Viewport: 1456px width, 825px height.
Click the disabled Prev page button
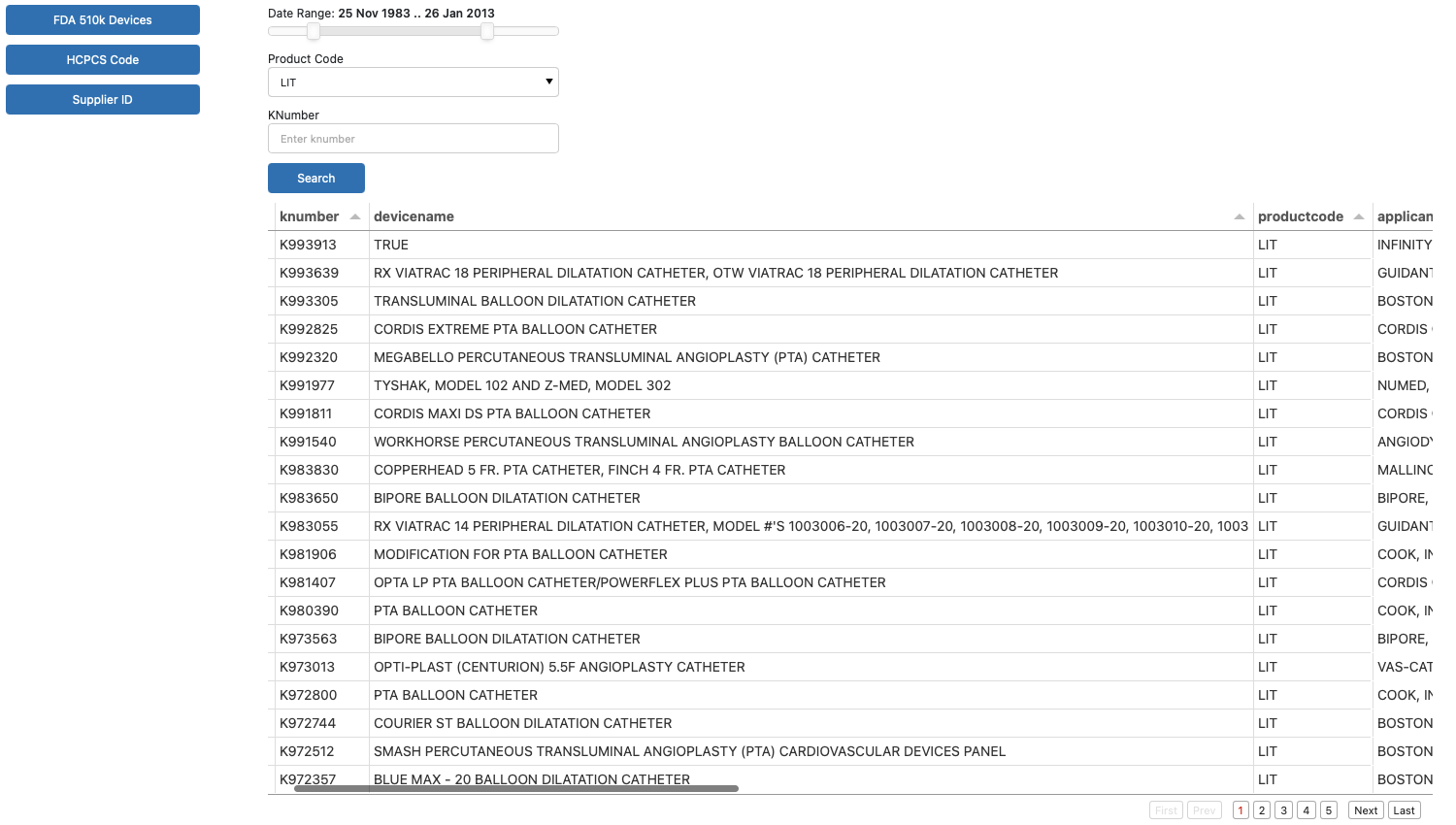coord(1205,810)
